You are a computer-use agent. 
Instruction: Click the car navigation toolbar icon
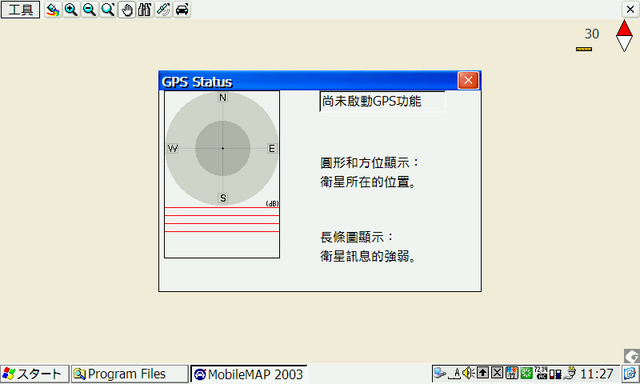(182, 9)
